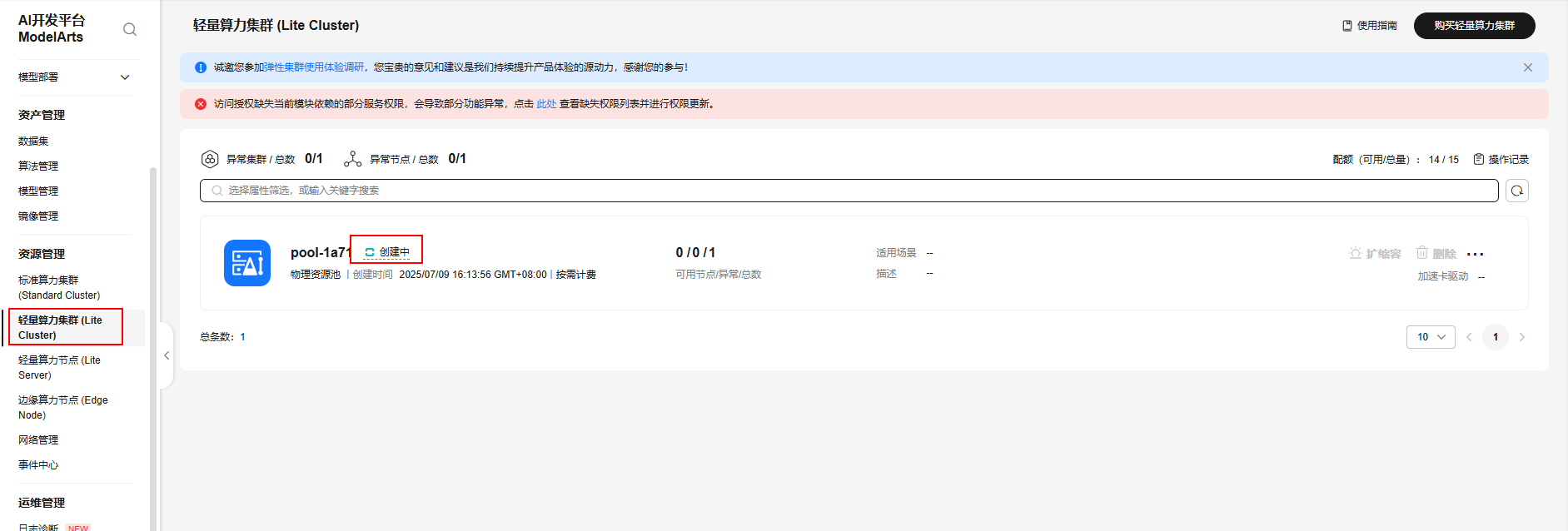The height and width of the screenshot is (531, 1568).
Task: Refresh the cluster list
Action: [1517, 191]
